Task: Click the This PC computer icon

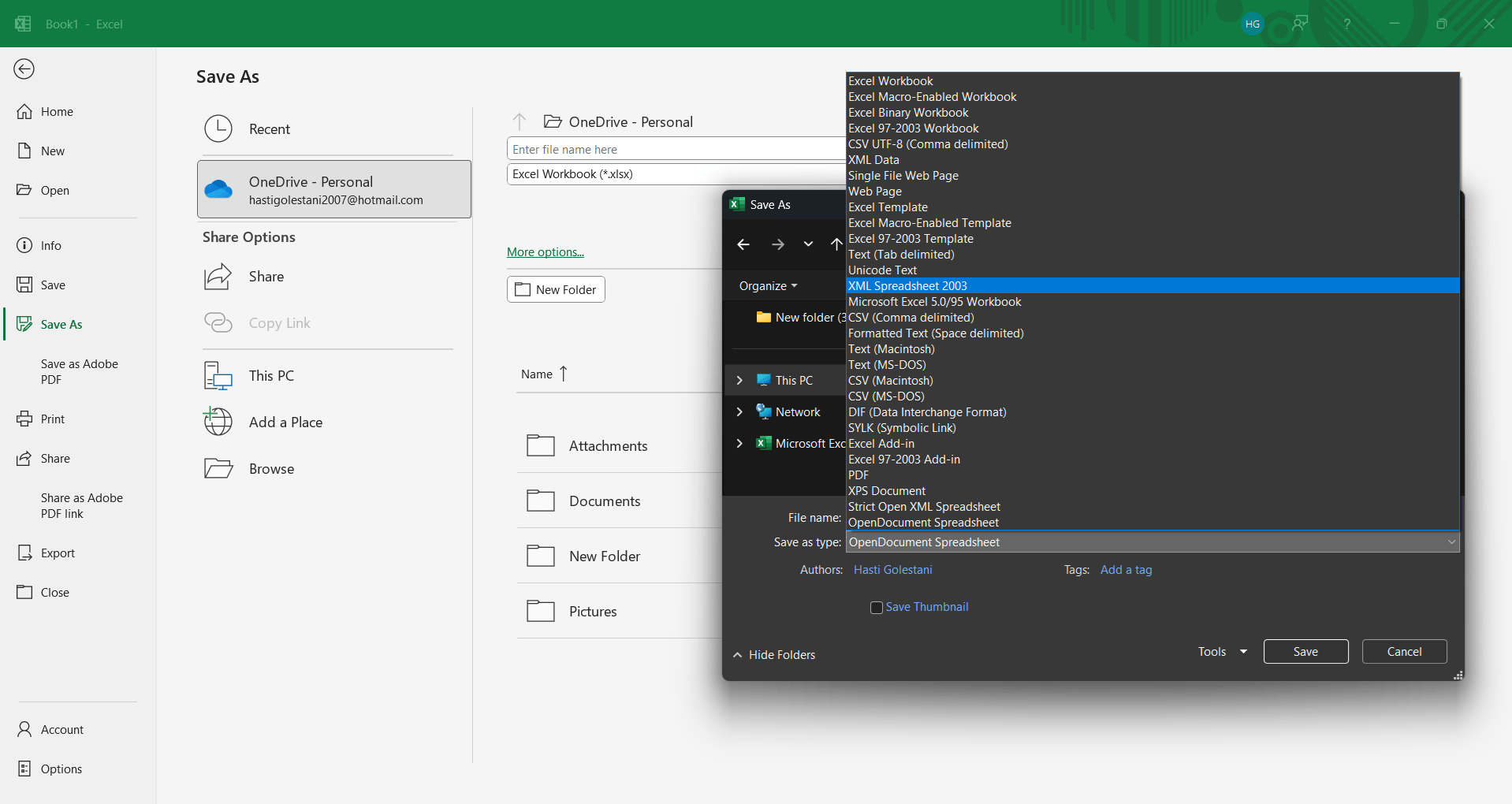Action: pos(218,376)
